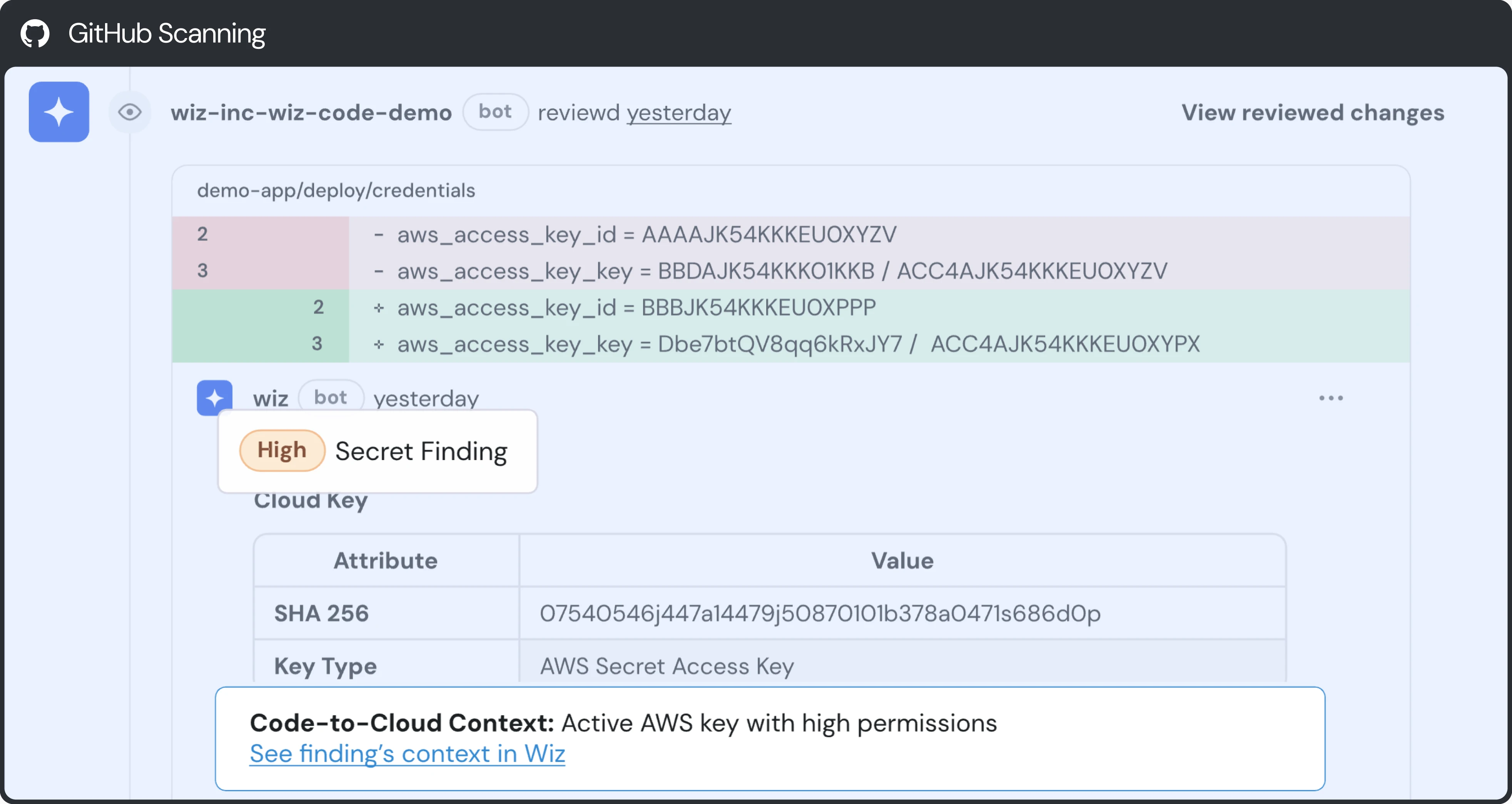
Task: Click the Value column header
Action: (x=902, y=560)
